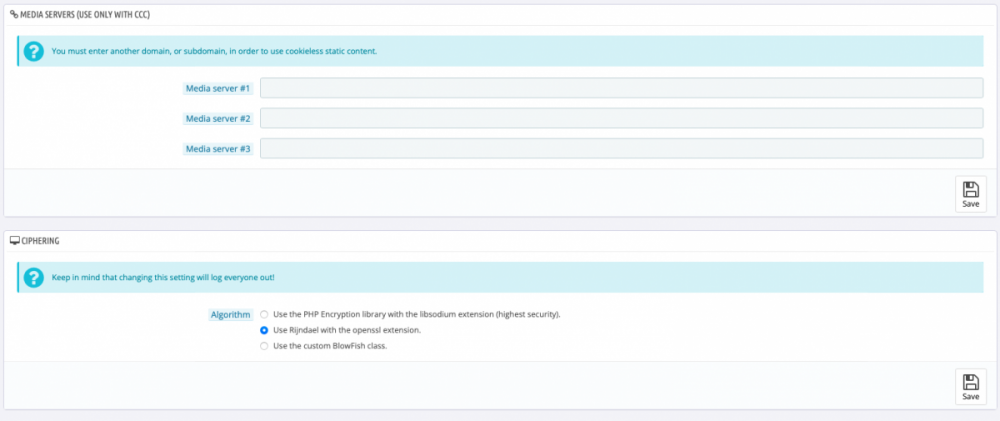Image resolution: width=1000 pixels, height=421 pixels.
Task: Click the Media server #3 label
Action: [217, 149]
